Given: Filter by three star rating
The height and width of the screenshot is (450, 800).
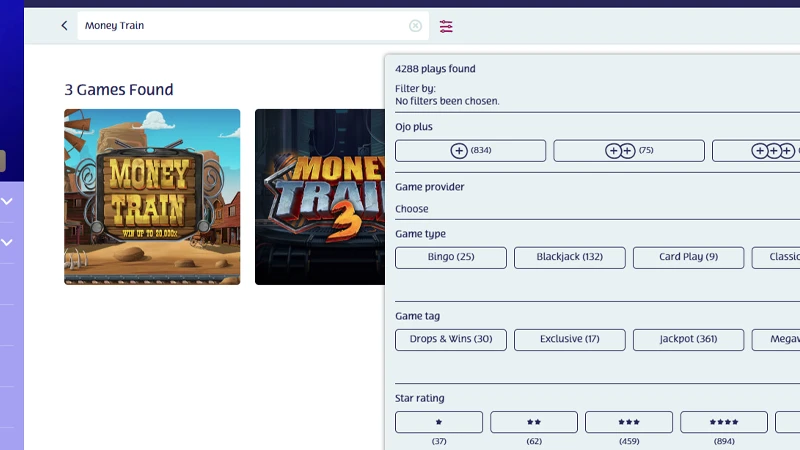Looking at the screenshot, I should pos(628,422).
